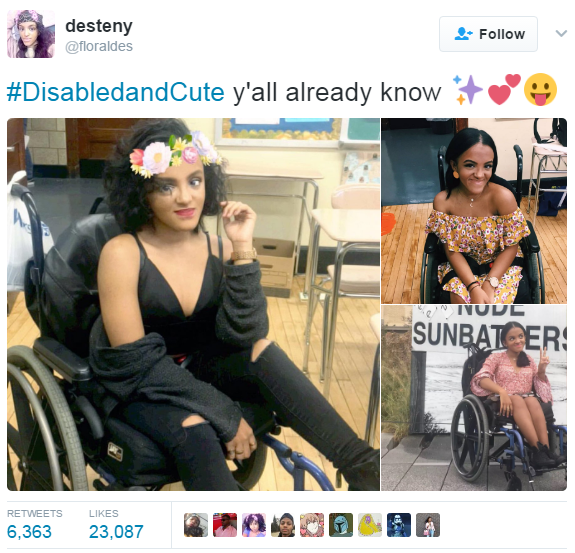Click the yellow cartoon liker avatar
The image size is (575, 553).
pos(370,525)
